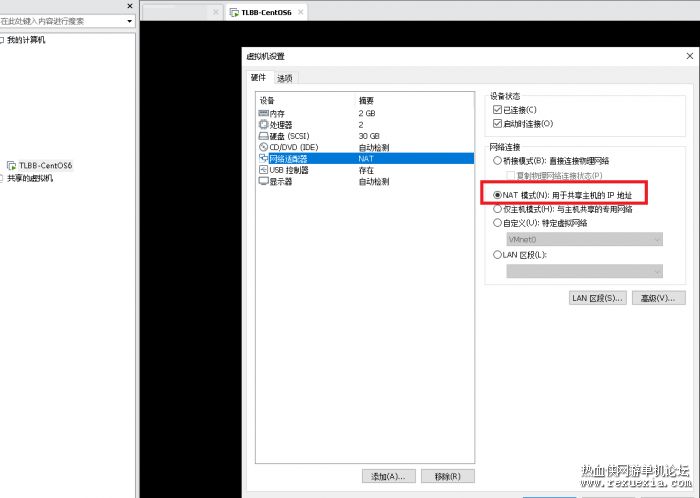Click the 30 GB hard disk summary
700x498 pixels.
[369, 136]
